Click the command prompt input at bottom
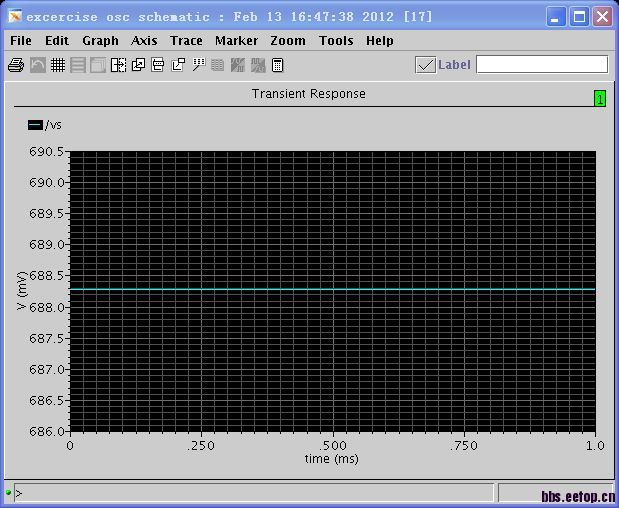 (x=250, y=493)
